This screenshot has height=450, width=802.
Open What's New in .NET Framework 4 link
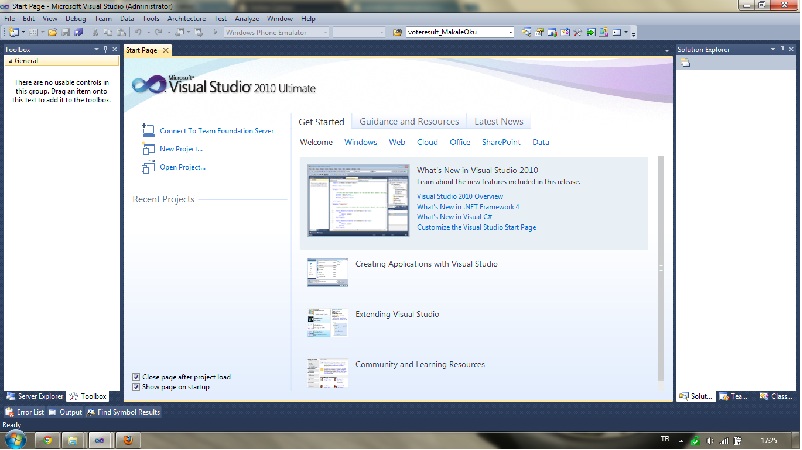[x=468, y=207]
